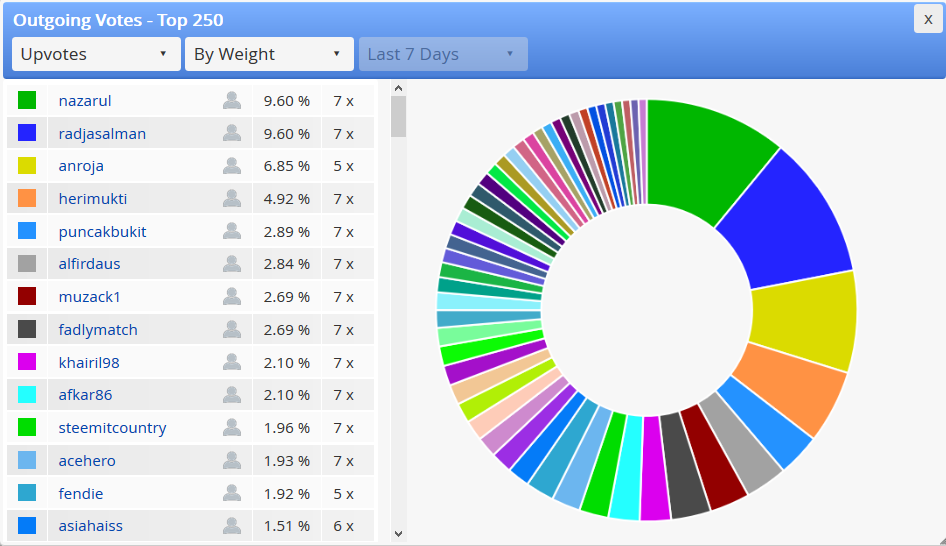Click the 2.89 % weight for puncakbukit
This screenshot has width=946, height=546.
click(x=287, y=232)
